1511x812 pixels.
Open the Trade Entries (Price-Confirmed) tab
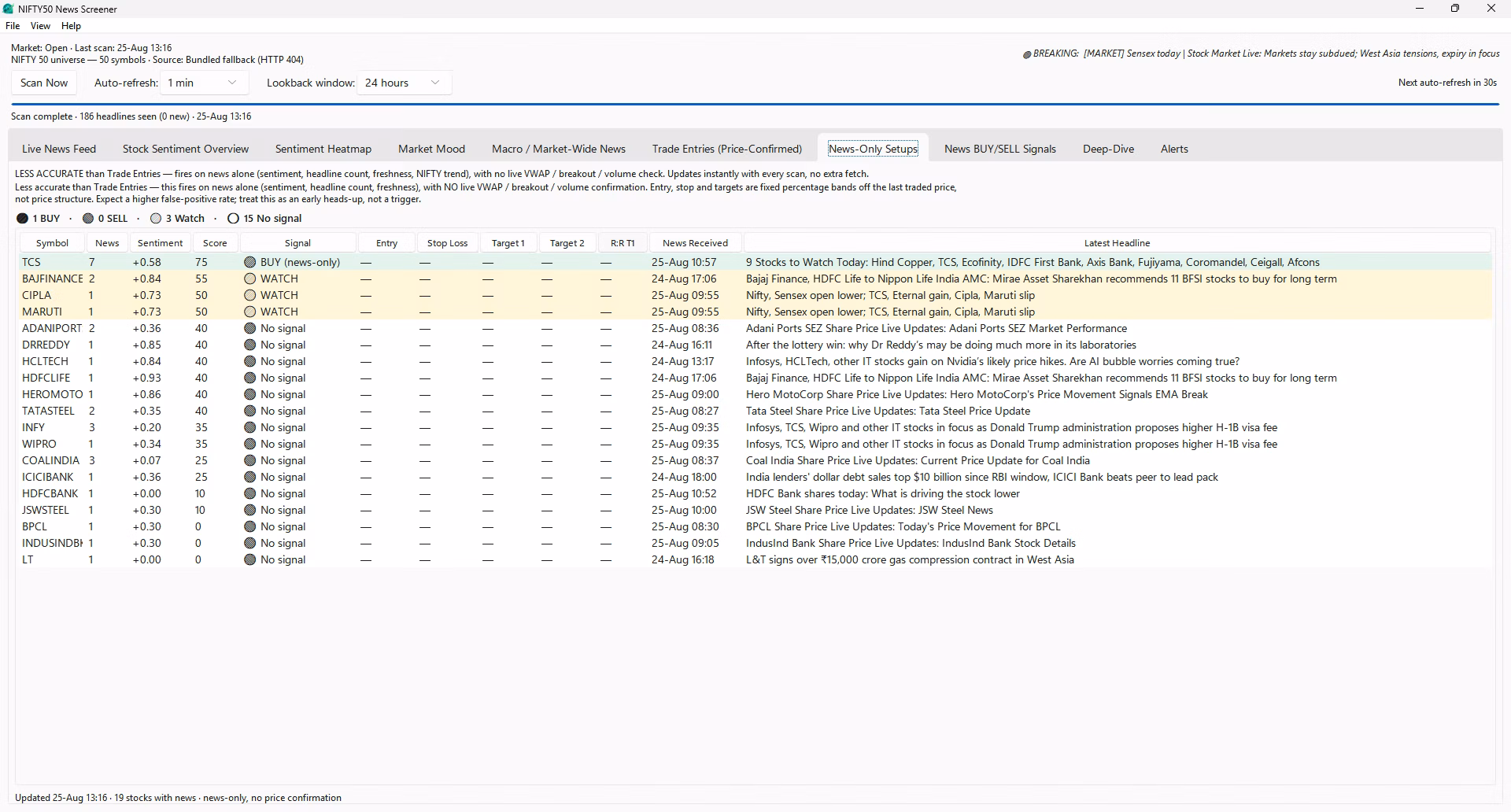(727, 149)
